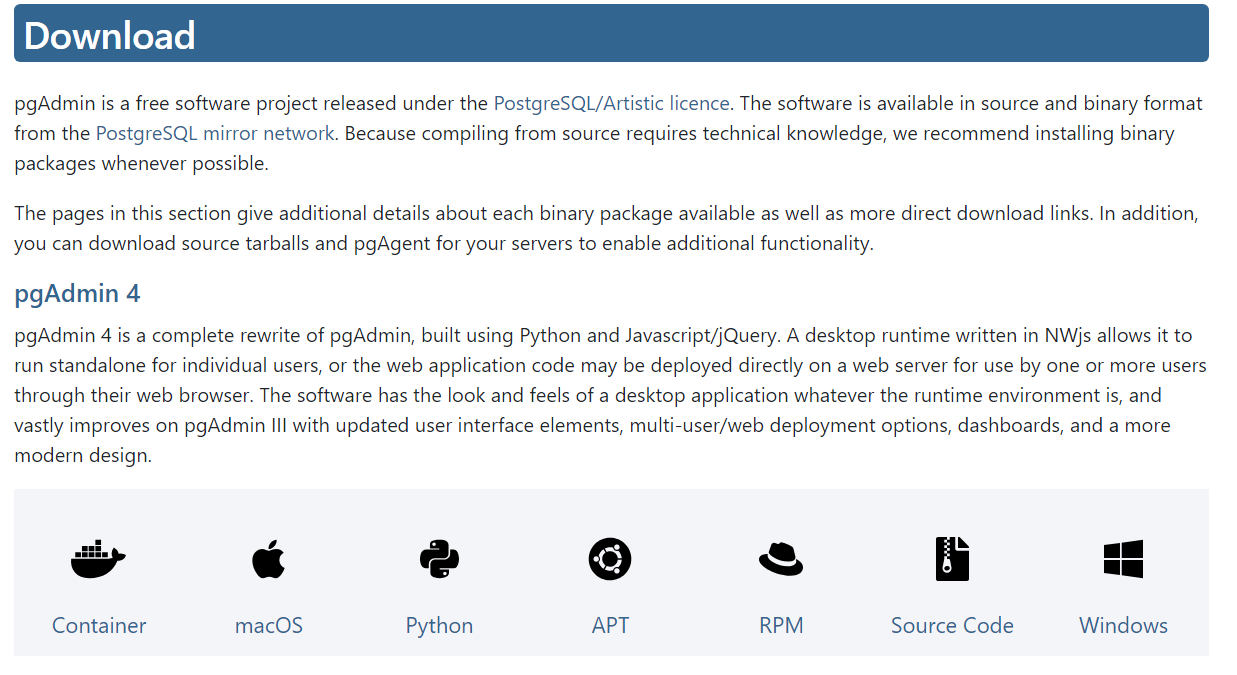This screenshot has width=1237, height=675.
Task: Open the macOS download link text
Action: point(269,626)
